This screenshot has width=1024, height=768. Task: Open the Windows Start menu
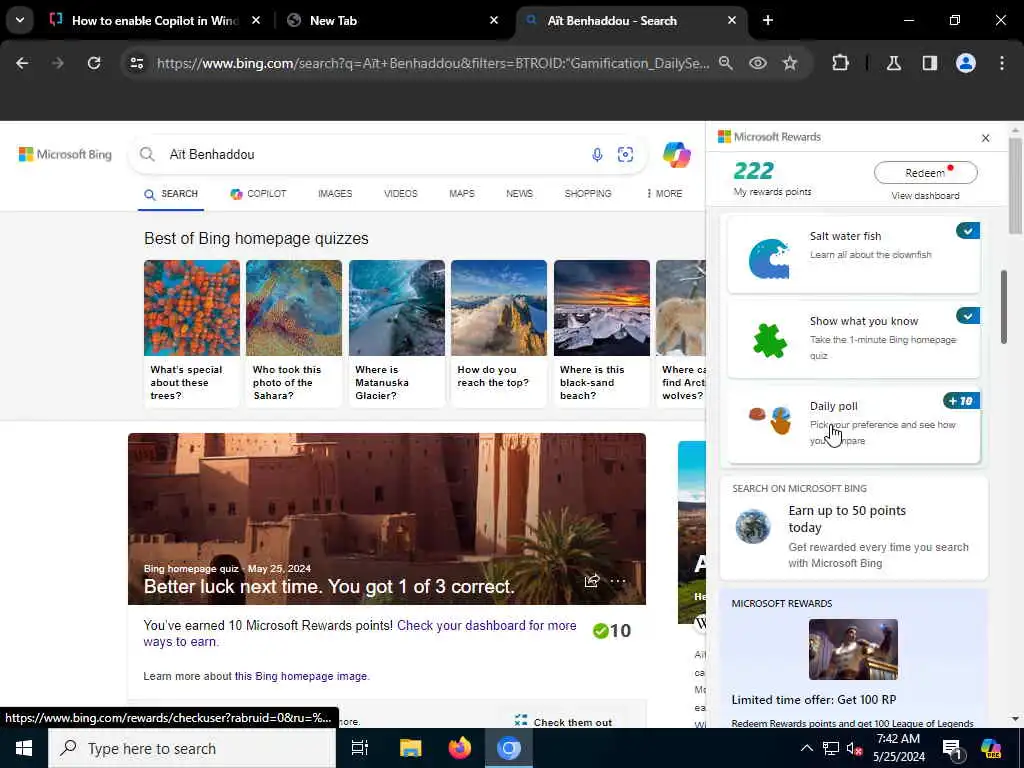click(24, 748)
